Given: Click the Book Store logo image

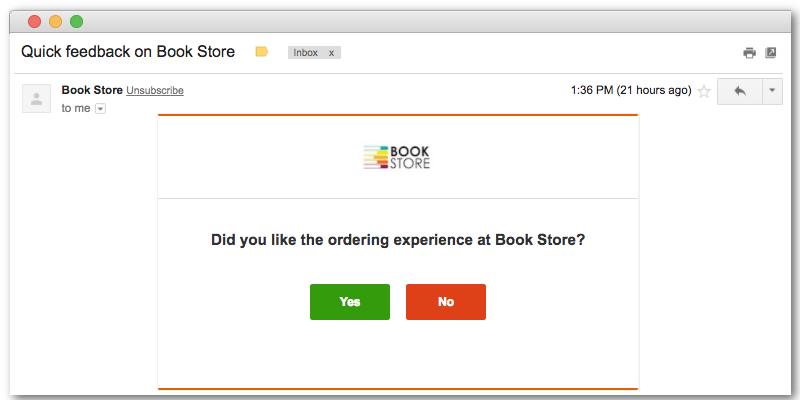Looking at the screenshot, I should pos(397,157).
